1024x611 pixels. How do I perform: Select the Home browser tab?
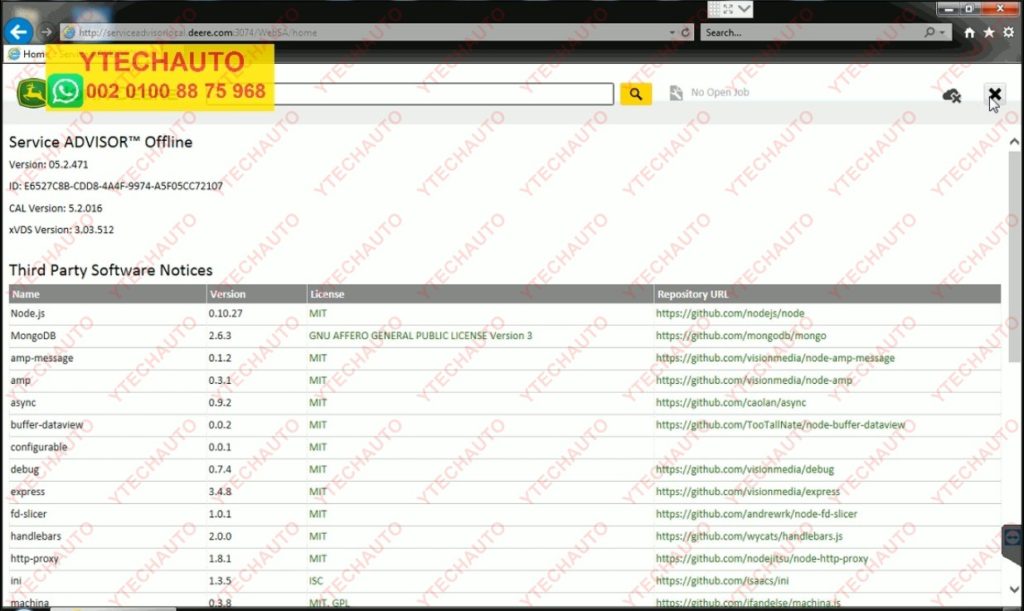click(27, 54)
